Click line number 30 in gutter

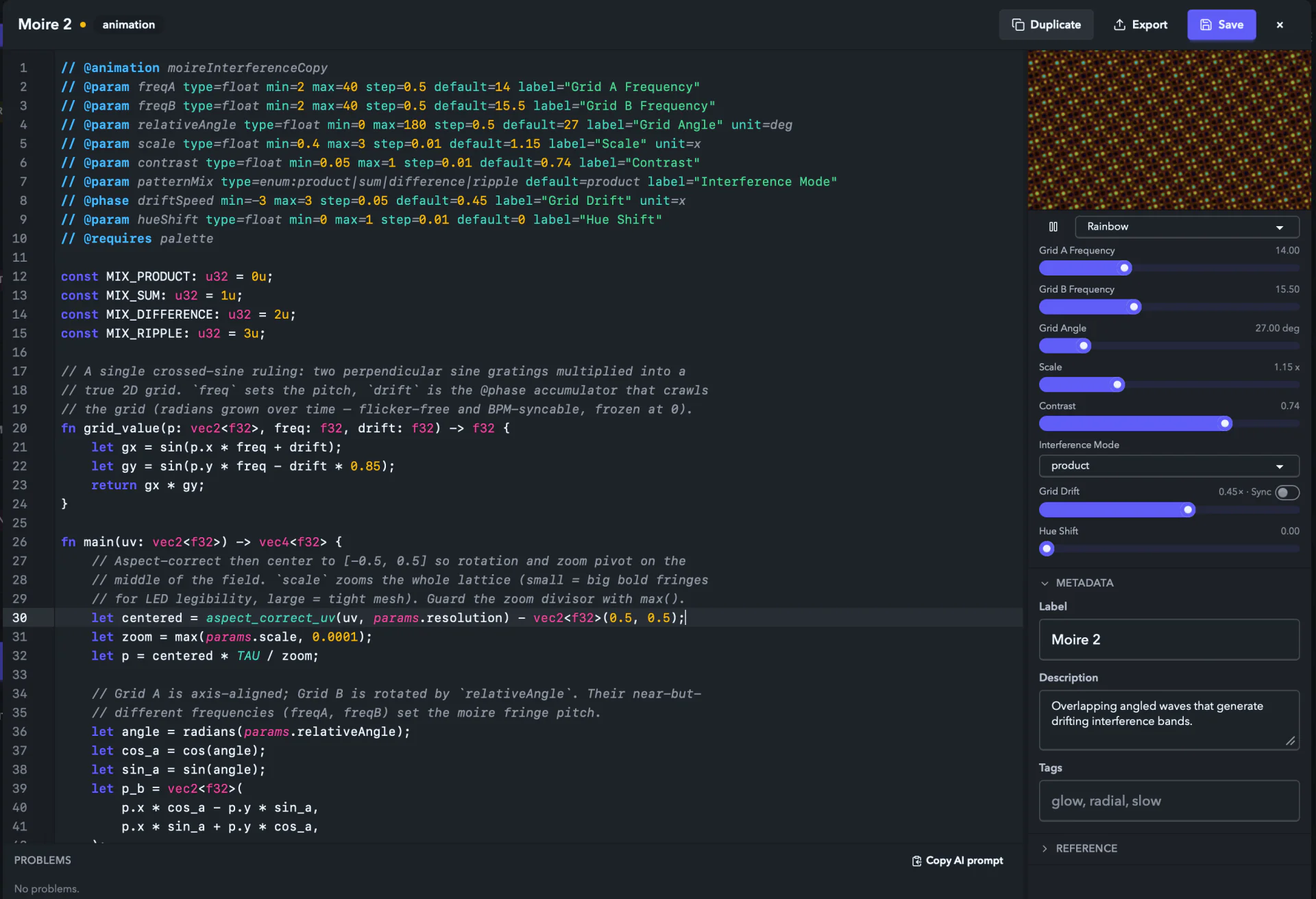point(19,617)
